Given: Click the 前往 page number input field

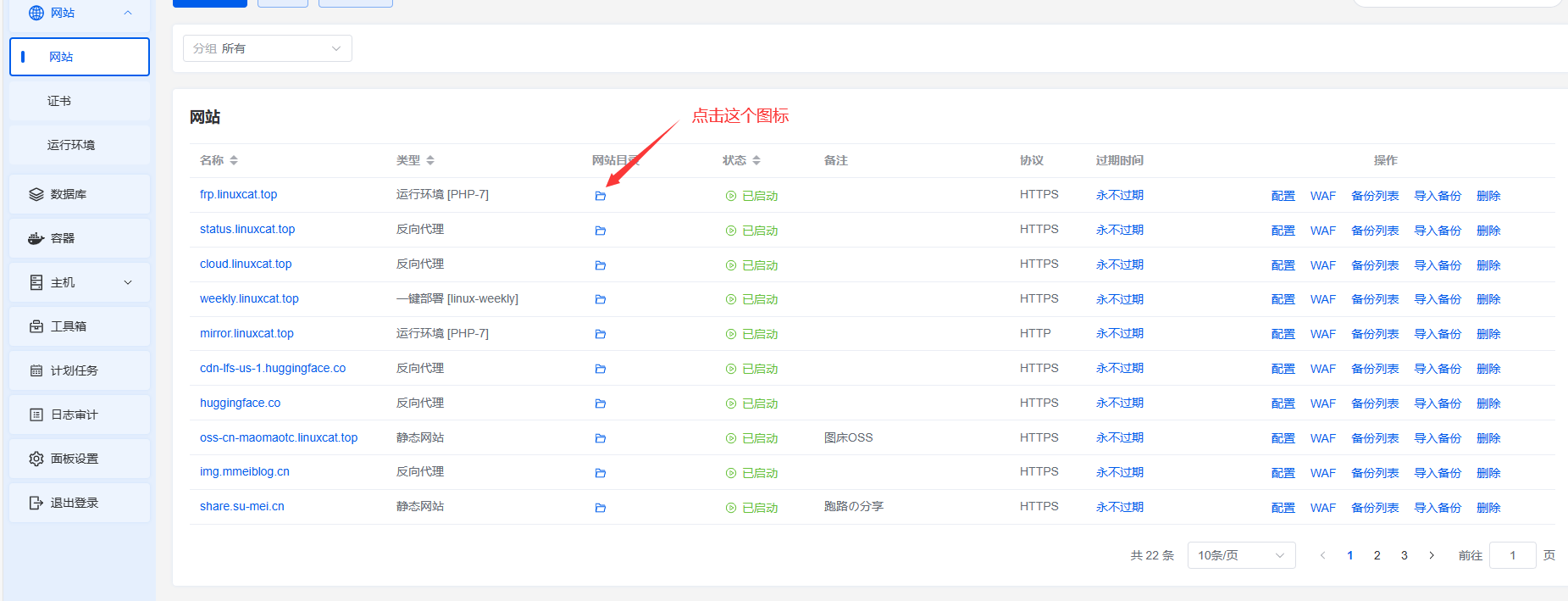Looking at the screenshot, I should [1512, 555].
